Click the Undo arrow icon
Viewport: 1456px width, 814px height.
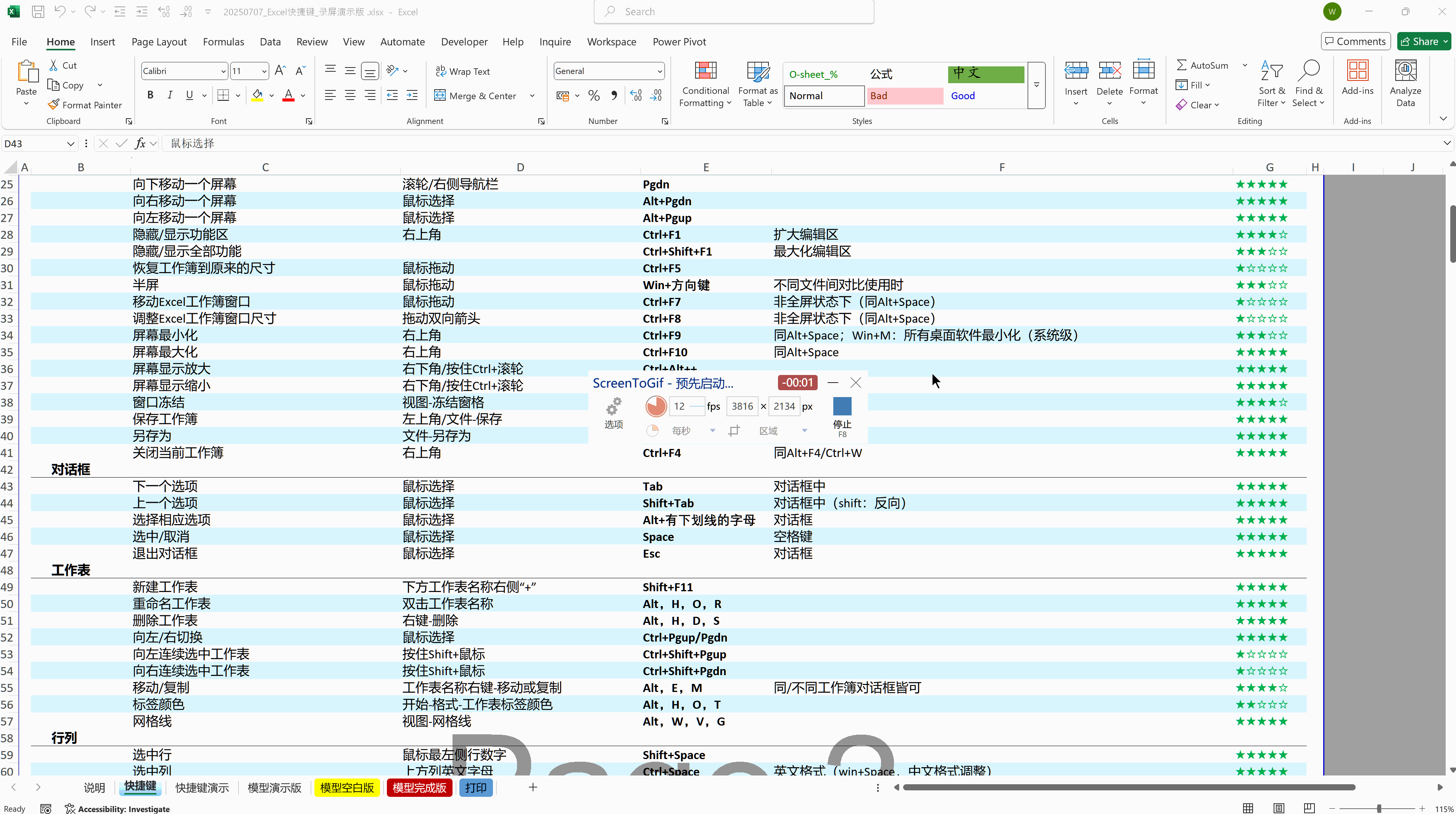pyautogui.click(x=60, y=11)
